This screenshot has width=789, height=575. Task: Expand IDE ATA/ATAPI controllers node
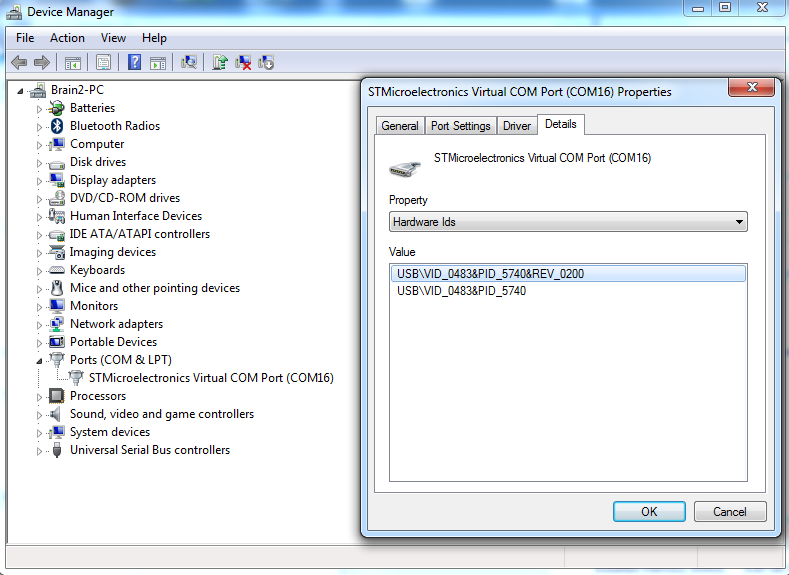coord(39,235)
